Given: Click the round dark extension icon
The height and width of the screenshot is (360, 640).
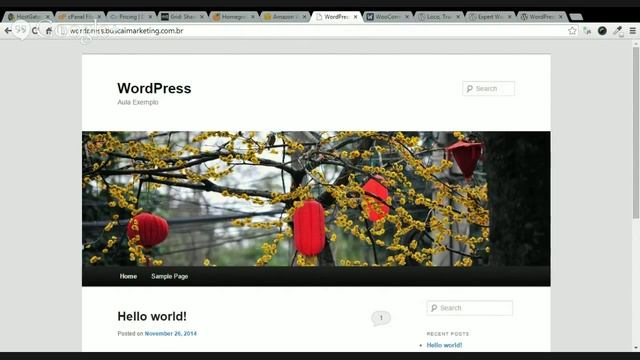Looking at the screenshot, I should (602, 31).
